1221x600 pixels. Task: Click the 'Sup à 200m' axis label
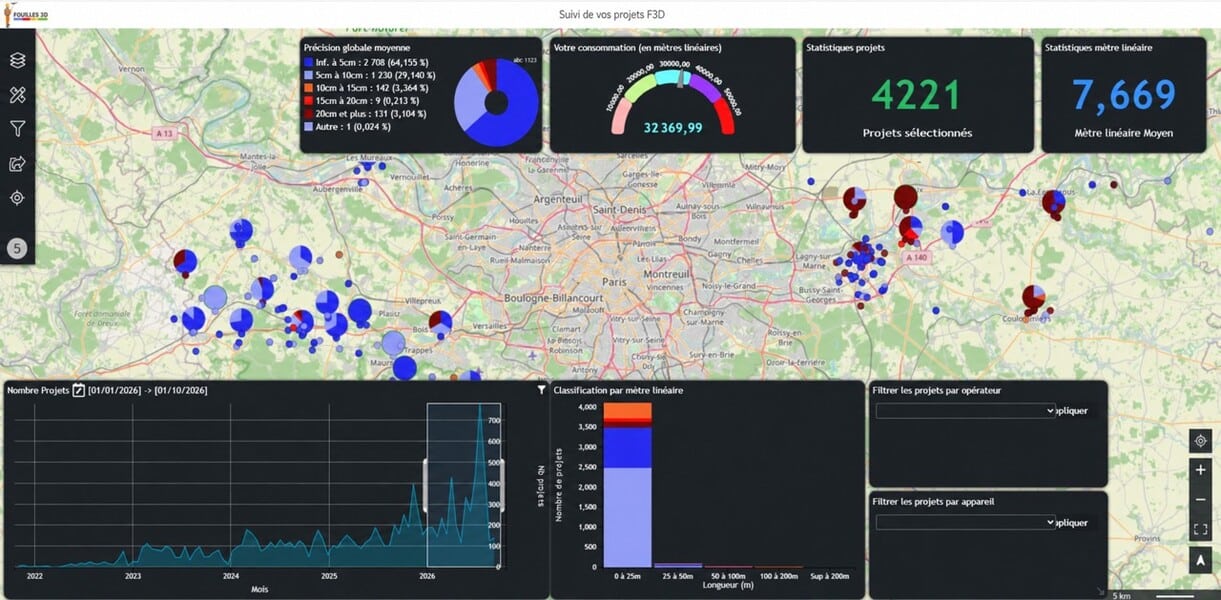828,576
